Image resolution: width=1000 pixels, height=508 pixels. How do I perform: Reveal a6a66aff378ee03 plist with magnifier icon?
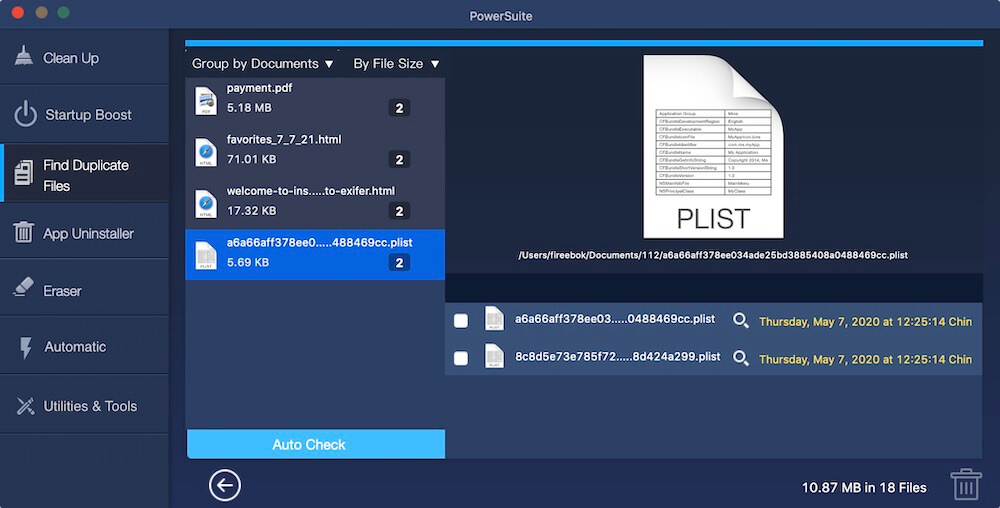pos(740,321)
